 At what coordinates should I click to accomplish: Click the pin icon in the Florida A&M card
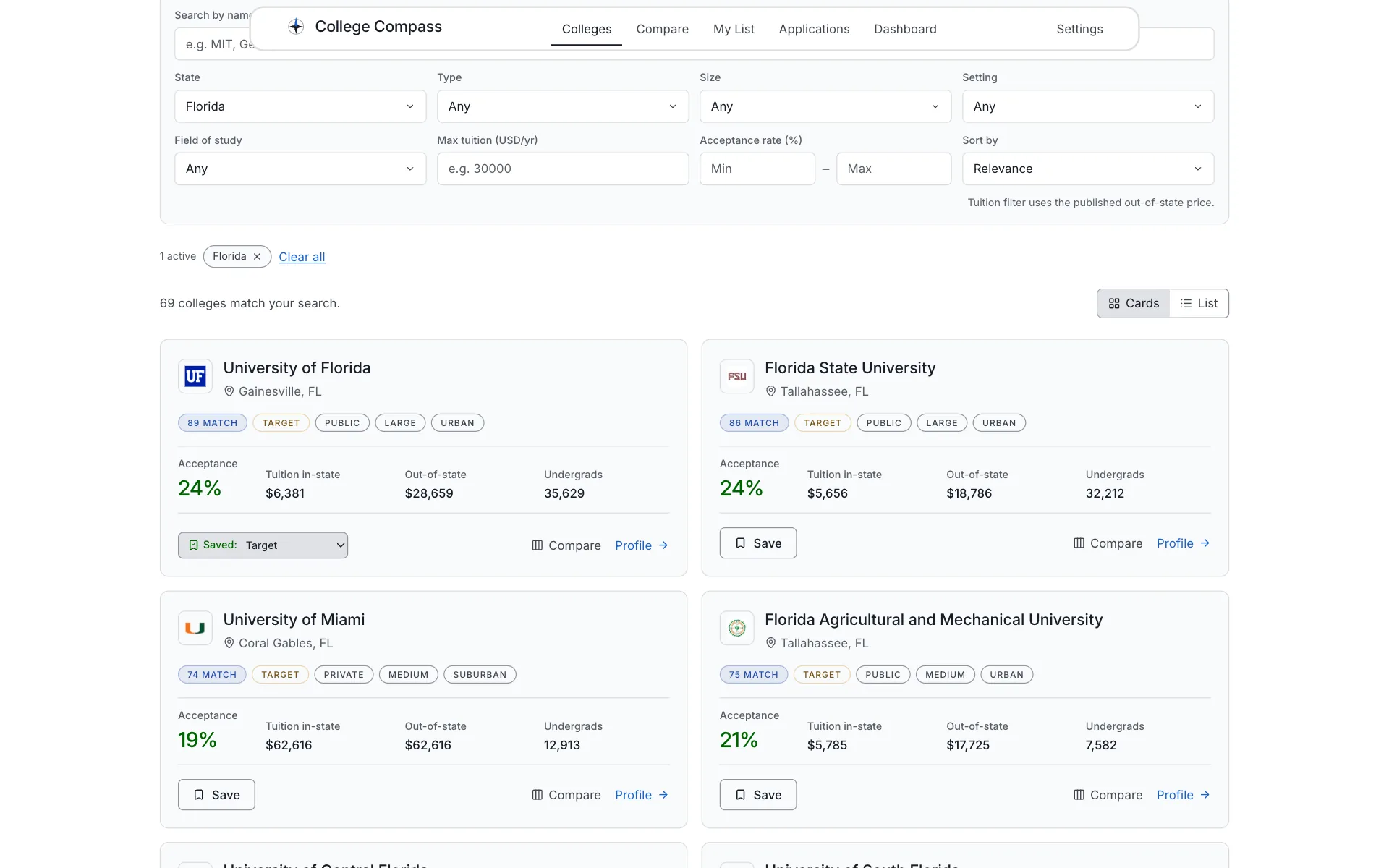point(770,643)
